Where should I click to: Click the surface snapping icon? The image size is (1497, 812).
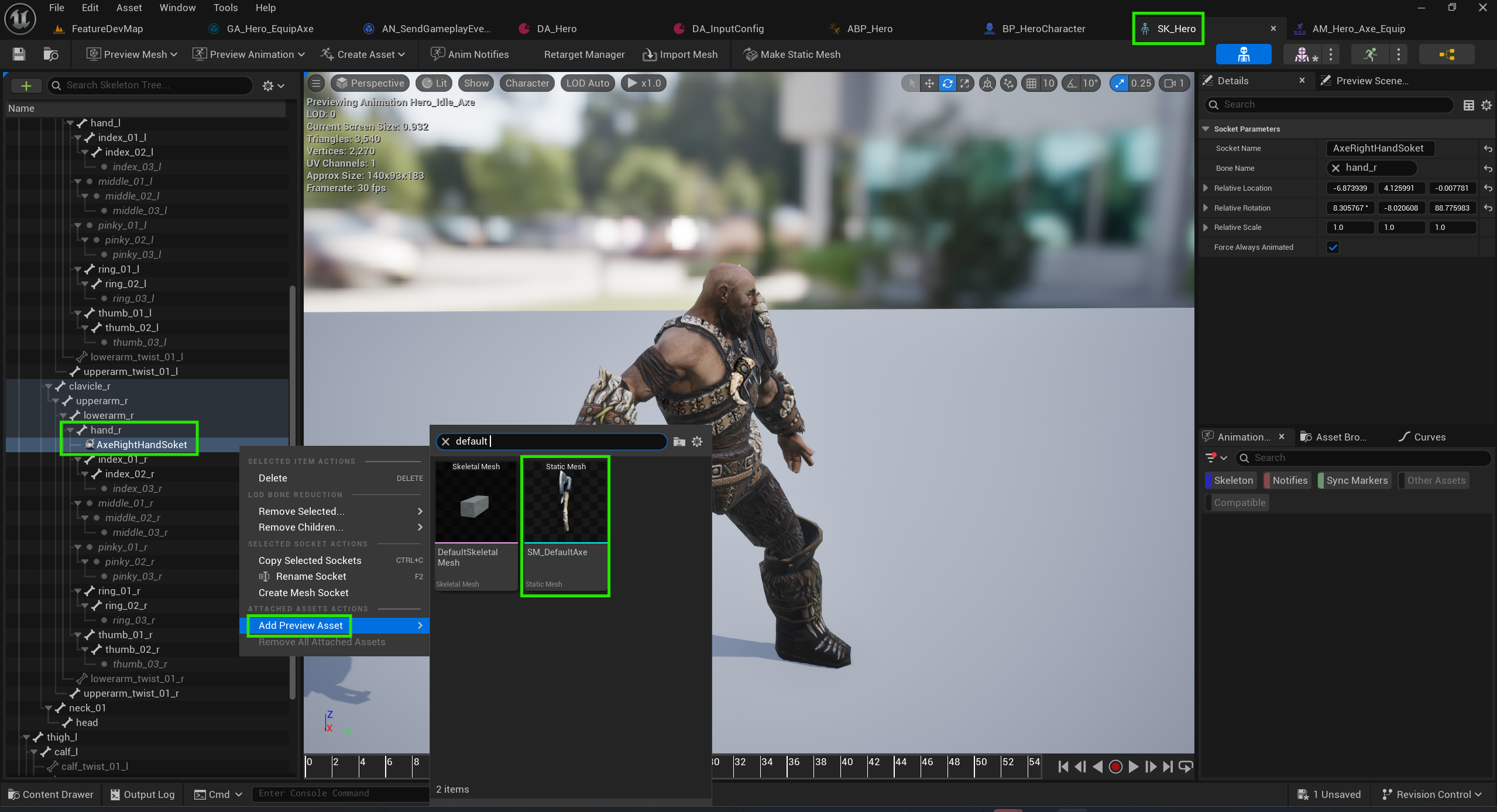1008,83
